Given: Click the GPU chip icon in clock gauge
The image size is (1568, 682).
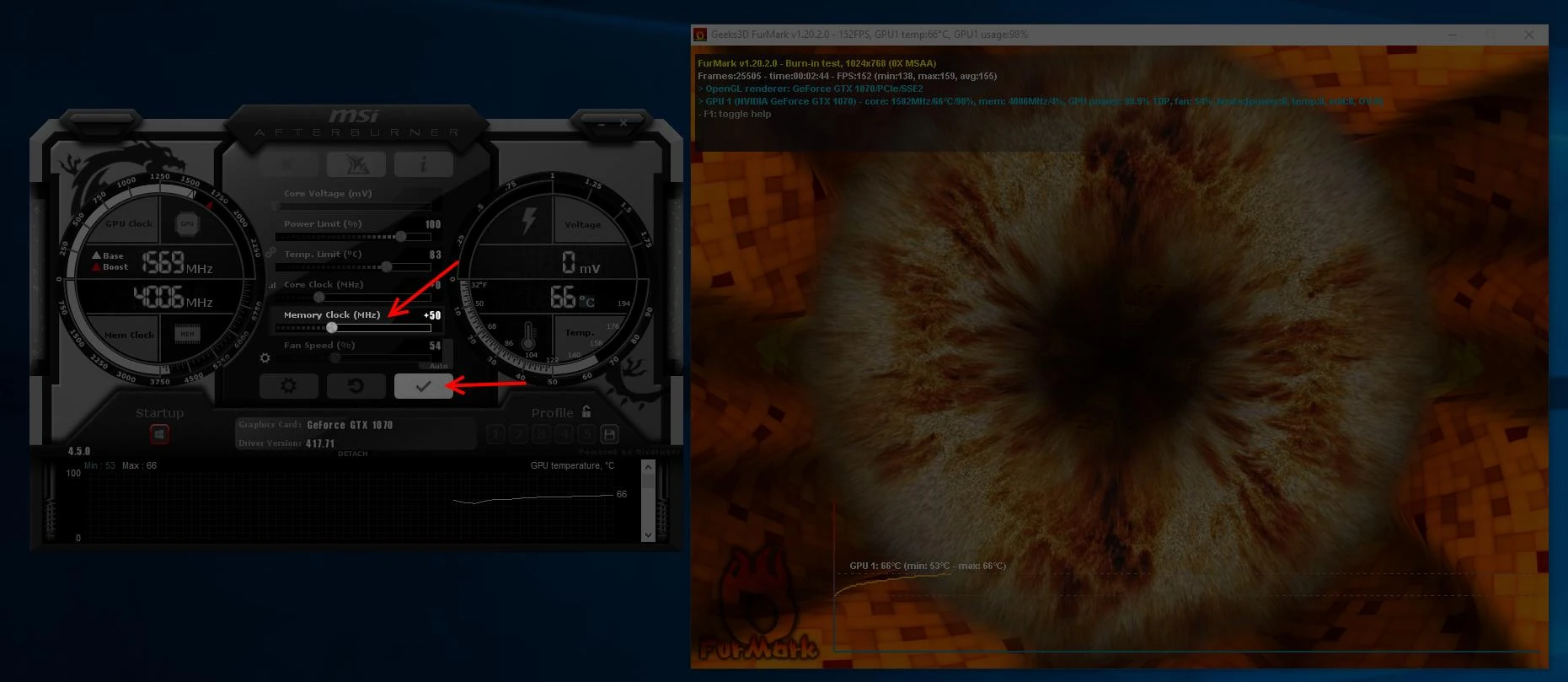Looking at the screenshot, I should 187,223.
